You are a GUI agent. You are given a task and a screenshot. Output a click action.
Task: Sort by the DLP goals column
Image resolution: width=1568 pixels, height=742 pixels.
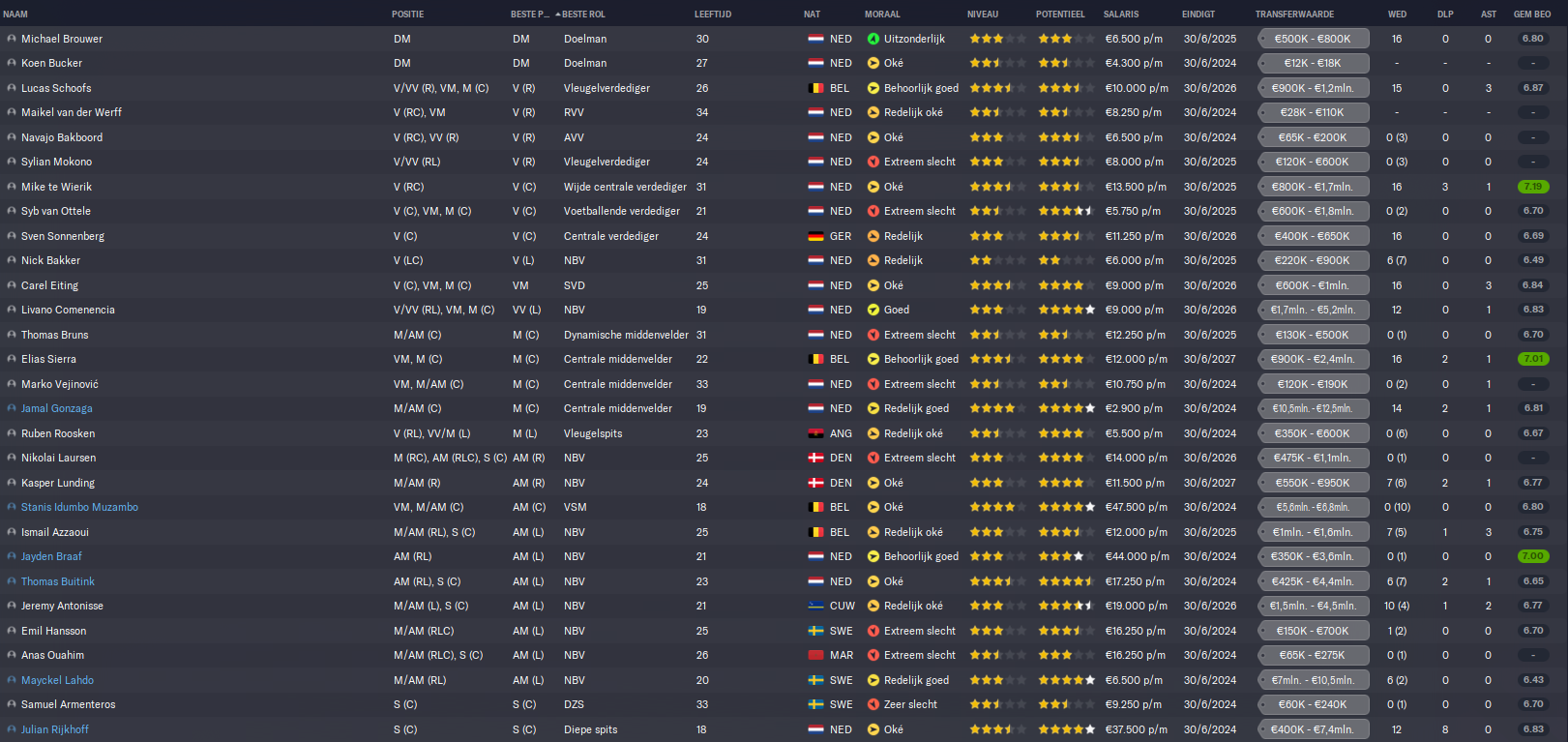point(1445,15)
